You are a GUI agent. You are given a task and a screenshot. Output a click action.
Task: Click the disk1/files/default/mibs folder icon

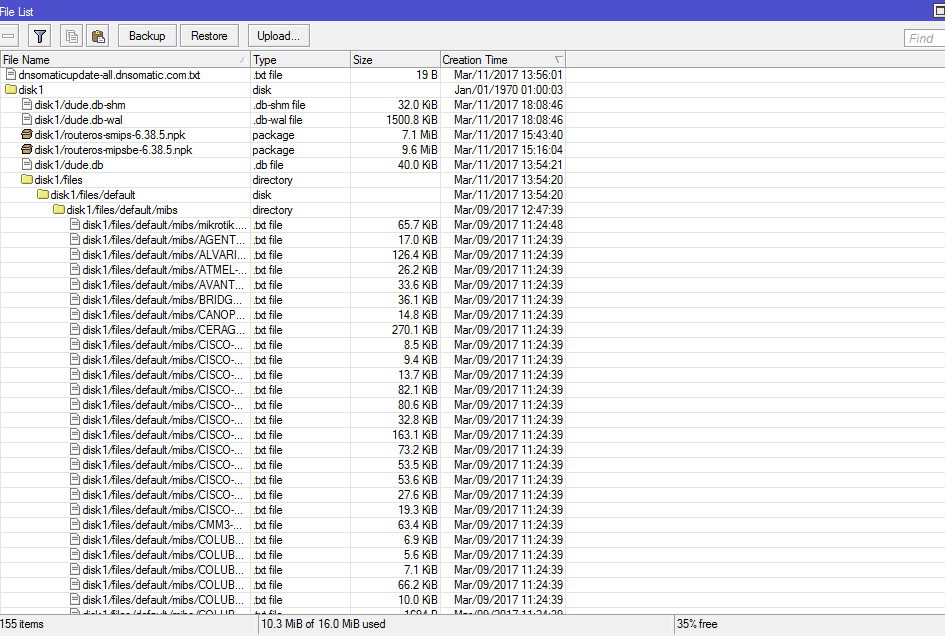(x=57, y=209)
